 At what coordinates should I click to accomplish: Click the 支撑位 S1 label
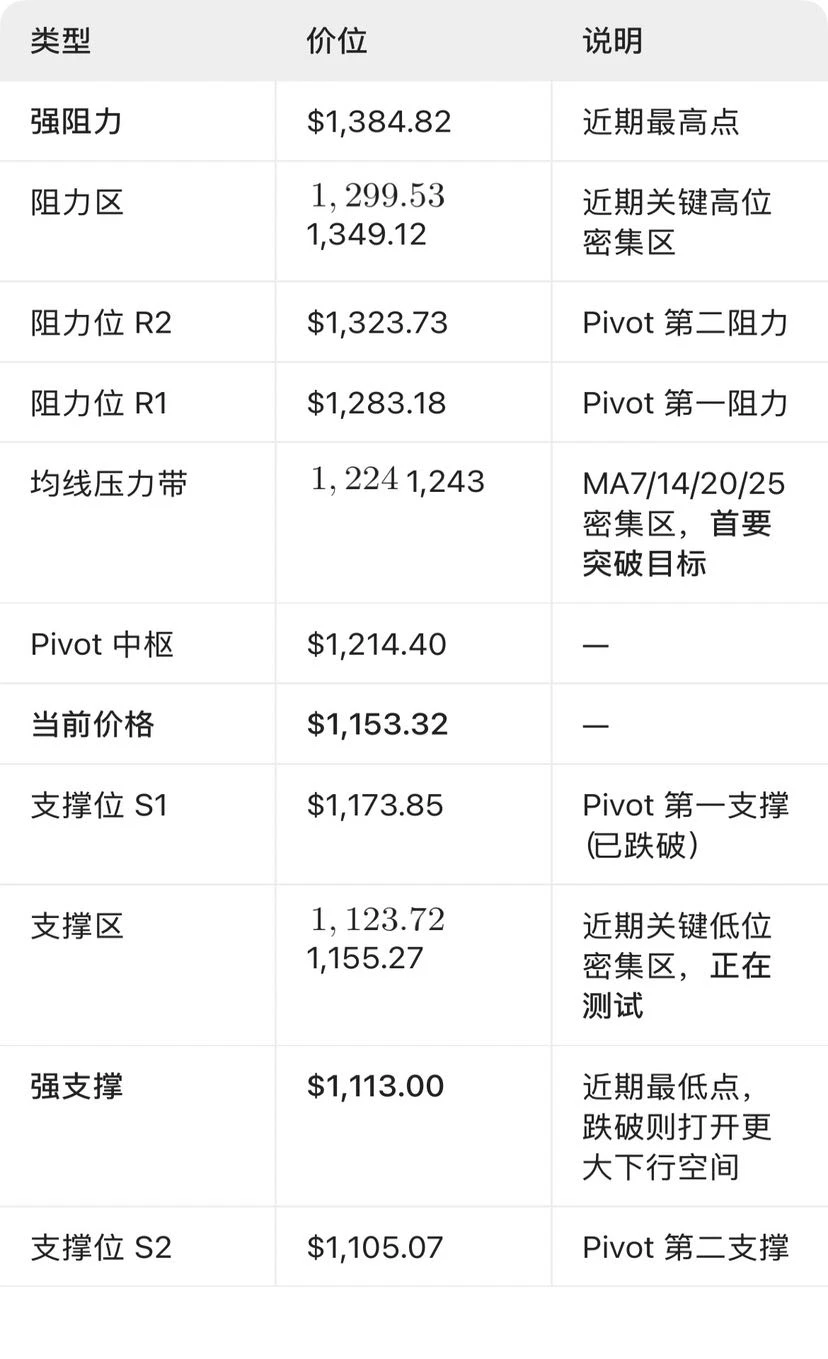[99, 805]
